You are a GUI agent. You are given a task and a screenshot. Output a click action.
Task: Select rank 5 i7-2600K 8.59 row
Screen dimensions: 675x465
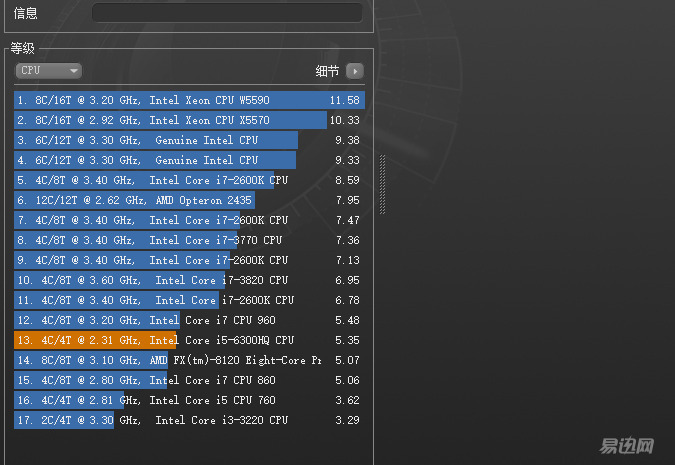[189, 180]
